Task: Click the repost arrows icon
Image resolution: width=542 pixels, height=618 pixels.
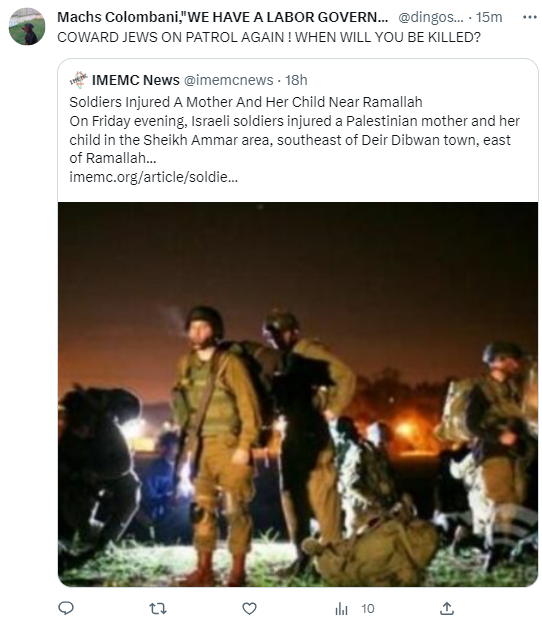Action: coord(158,608)
